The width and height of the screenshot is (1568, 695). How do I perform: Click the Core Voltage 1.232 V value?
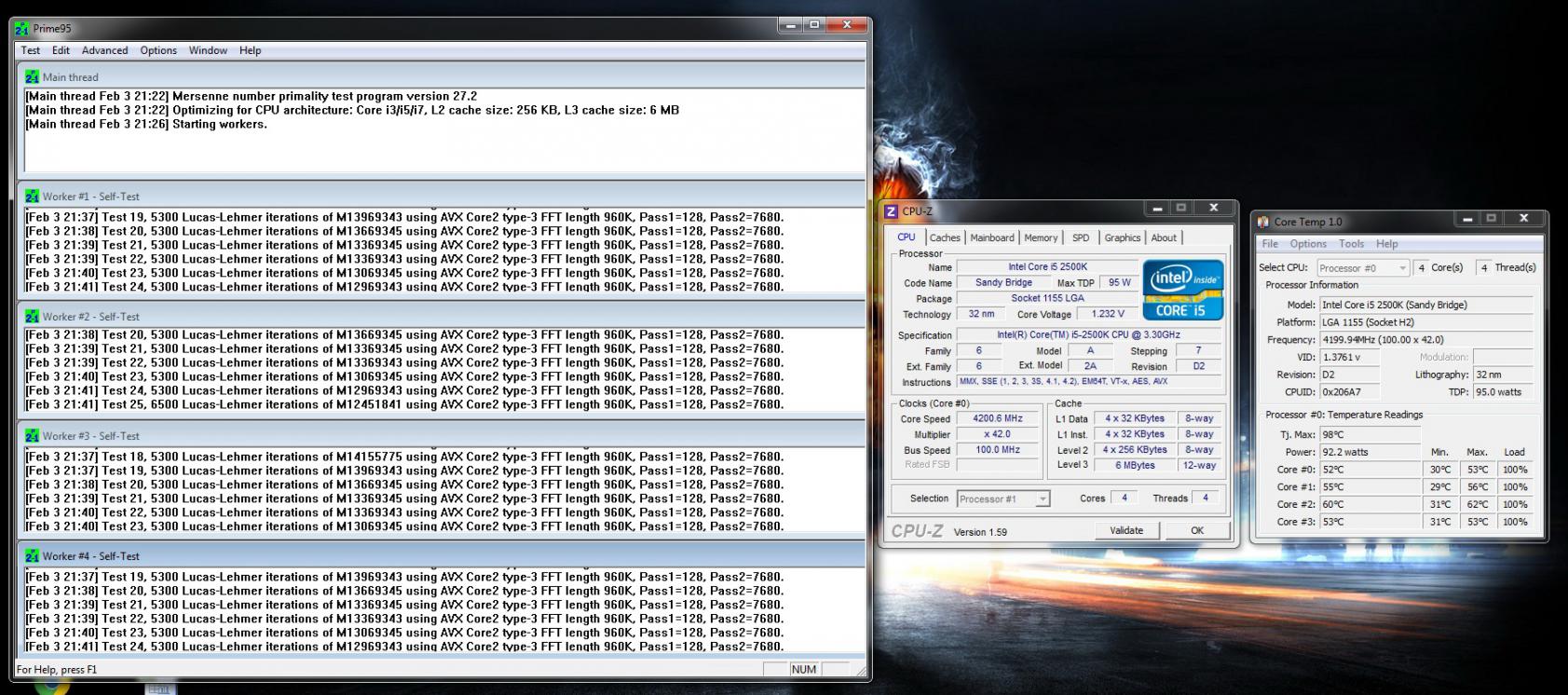tap(1108, 314)
